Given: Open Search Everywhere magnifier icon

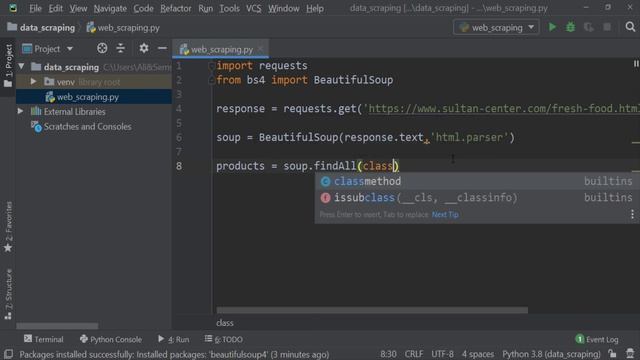Looking at the screenshot, I should pos(630,27).
